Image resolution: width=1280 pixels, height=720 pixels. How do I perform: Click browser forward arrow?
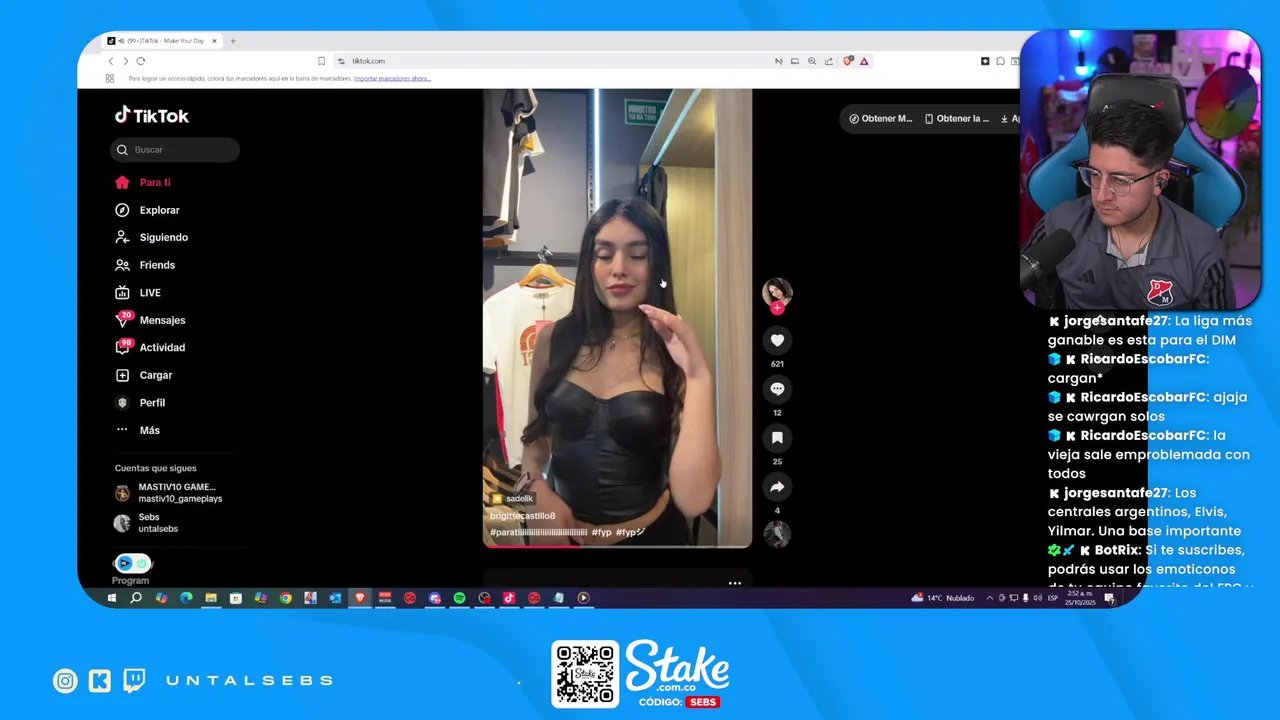click(125, 61)
